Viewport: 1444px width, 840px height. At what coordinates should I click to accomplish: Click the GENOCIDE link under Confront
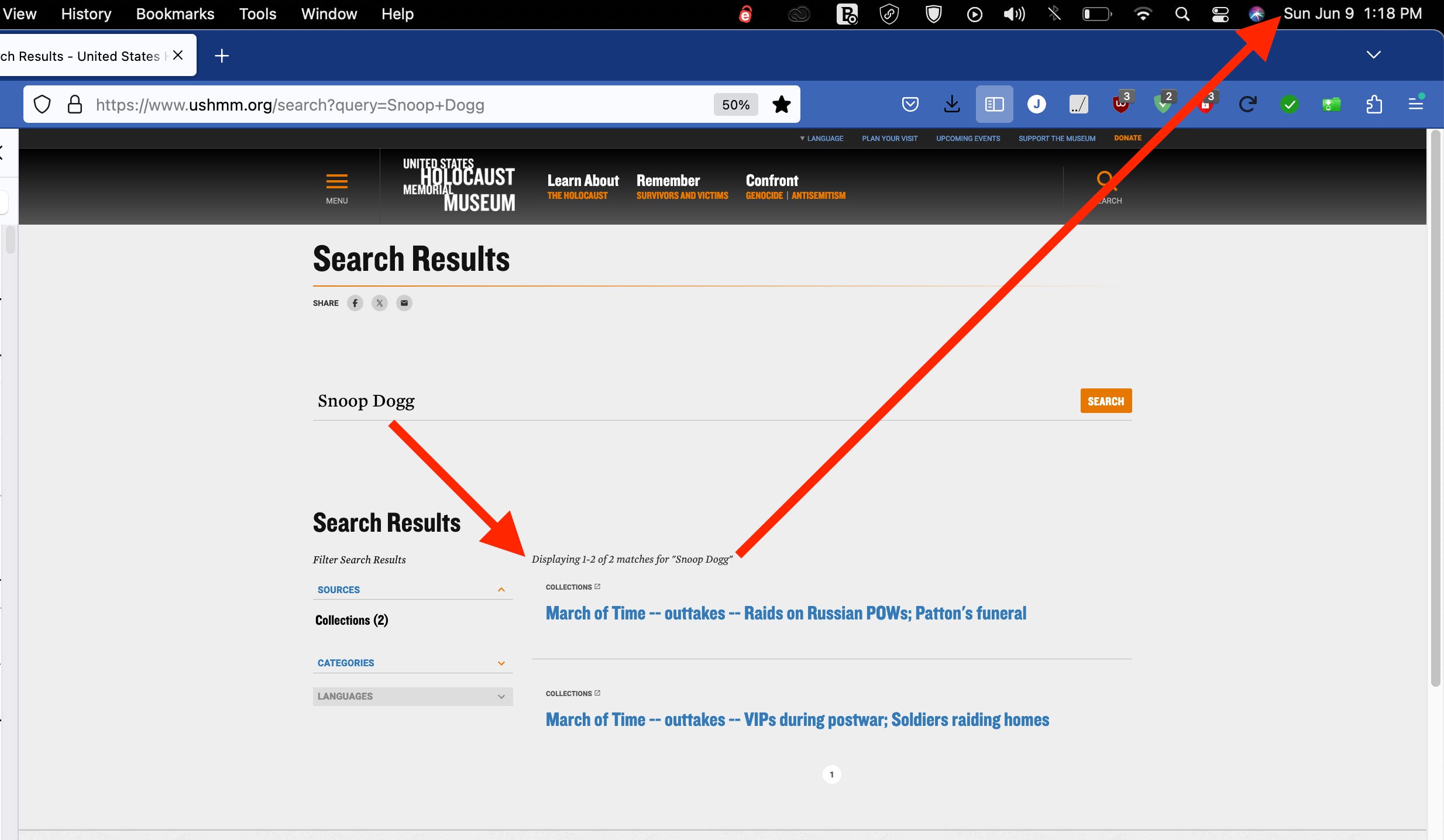764,195
